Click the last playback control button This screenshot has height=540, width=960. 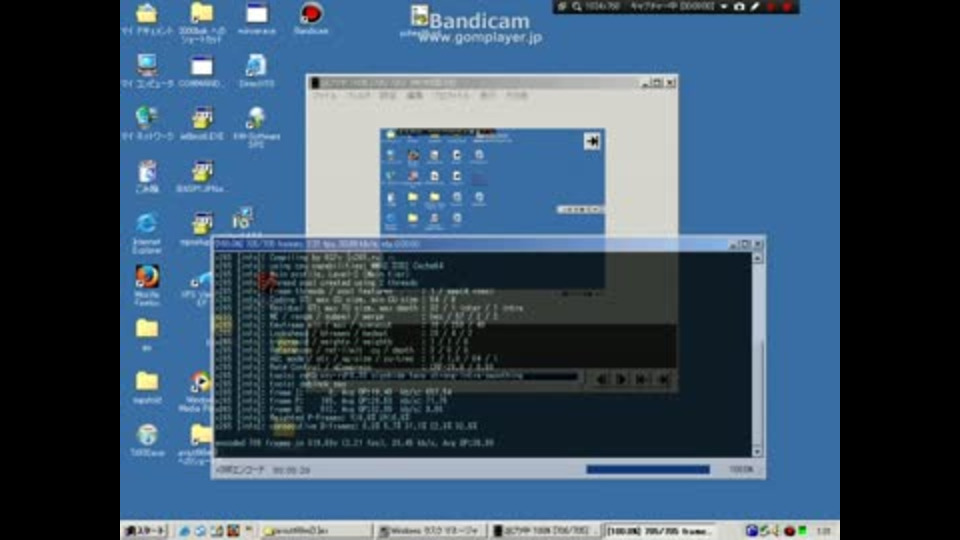click(662, 380)
